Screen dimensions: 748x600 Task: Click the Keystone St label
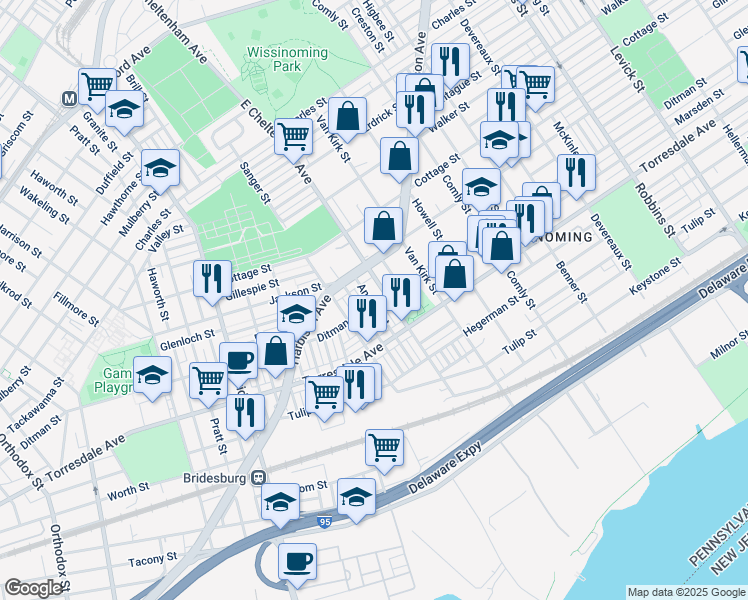[x=655, y=277]
